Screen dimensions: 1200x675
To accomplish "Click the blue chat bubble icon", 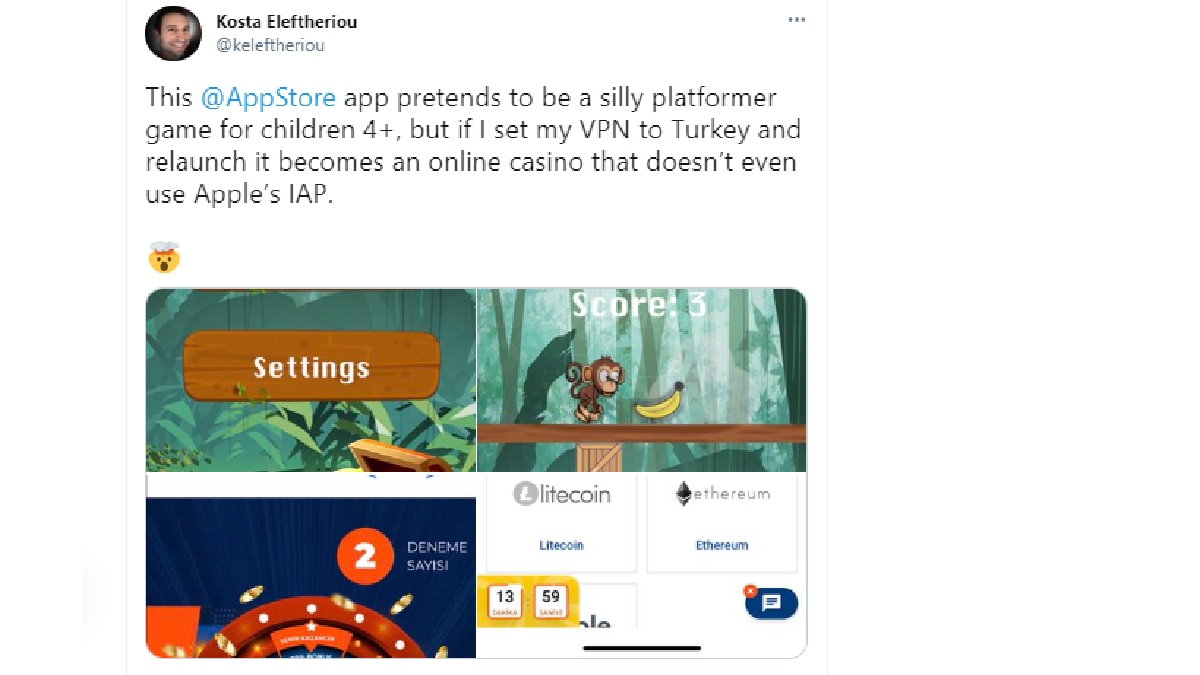I will (x=771, y=603).
